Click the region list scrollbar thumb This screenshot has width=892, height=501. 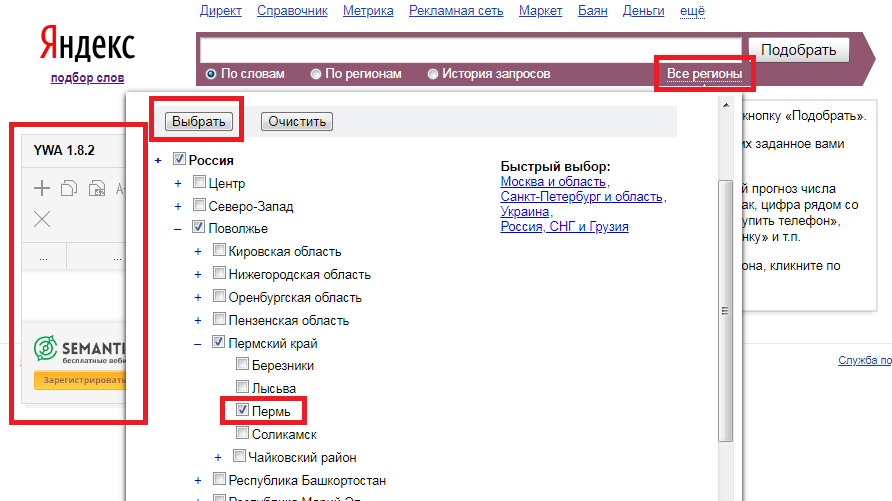click(x=725, y=310)
